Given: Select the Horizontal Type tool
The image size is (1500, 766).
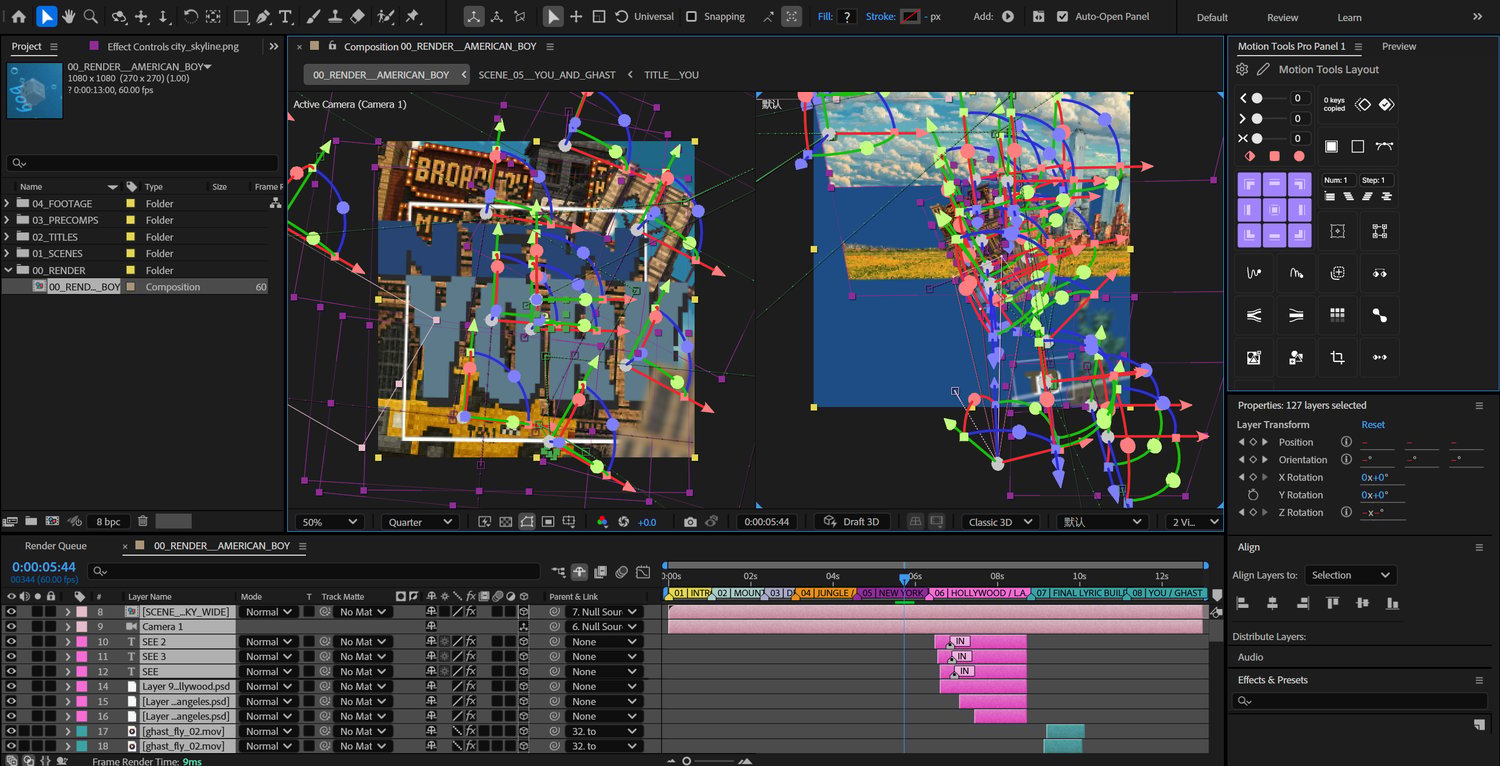Looking at the screenshot, I should tap(286, 16).
